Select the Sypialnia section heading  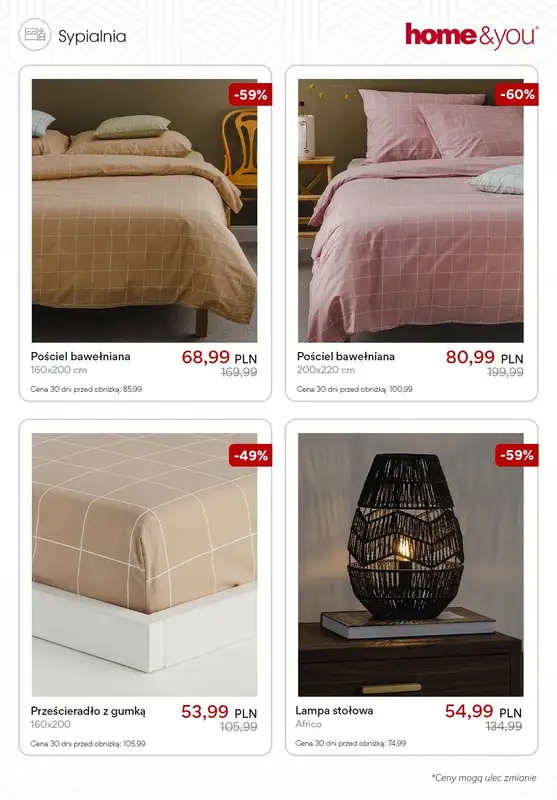pyautogui.click(x=92, y=36)
